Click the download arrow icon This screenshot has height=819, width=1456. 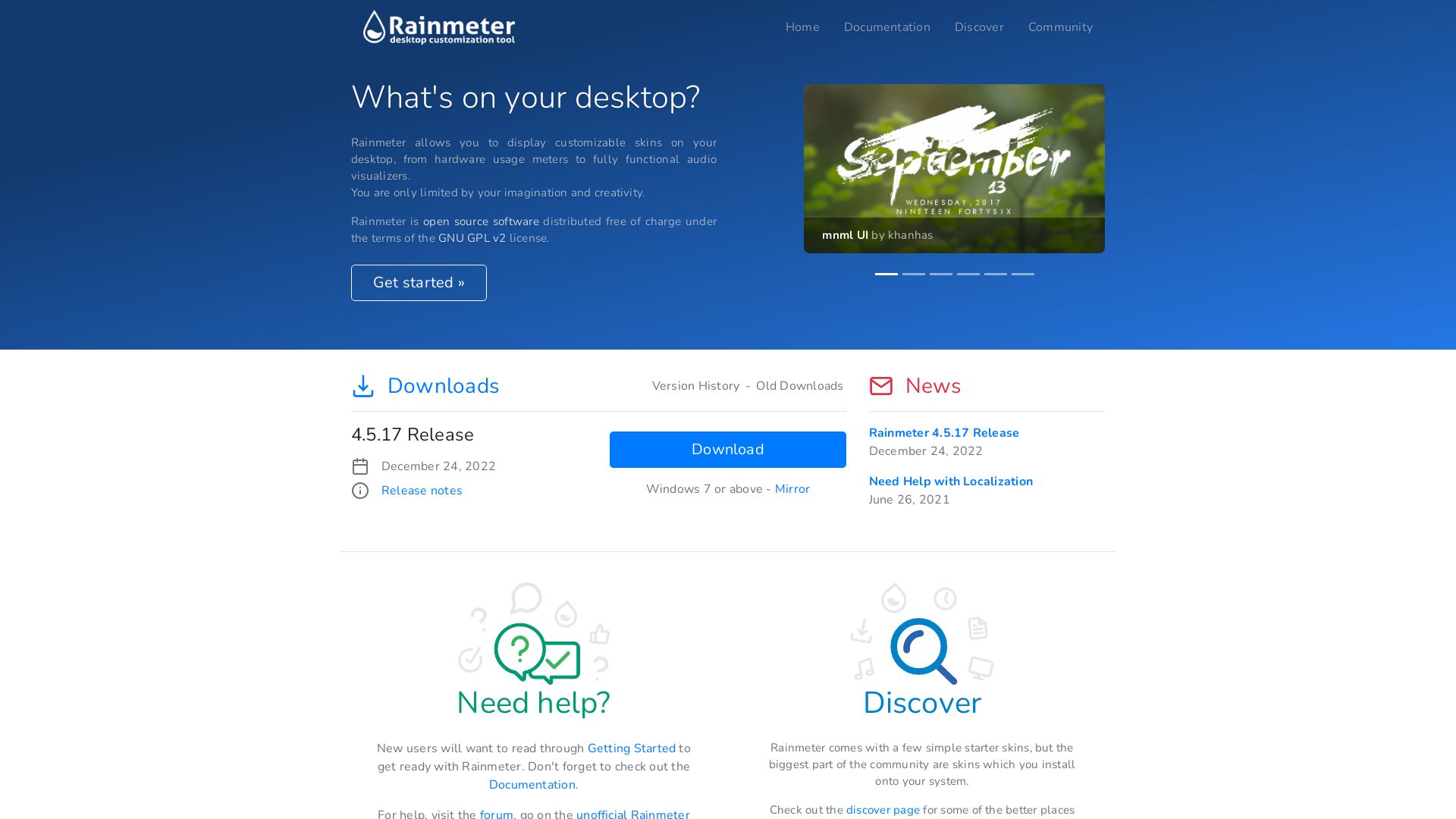point(362,386)
